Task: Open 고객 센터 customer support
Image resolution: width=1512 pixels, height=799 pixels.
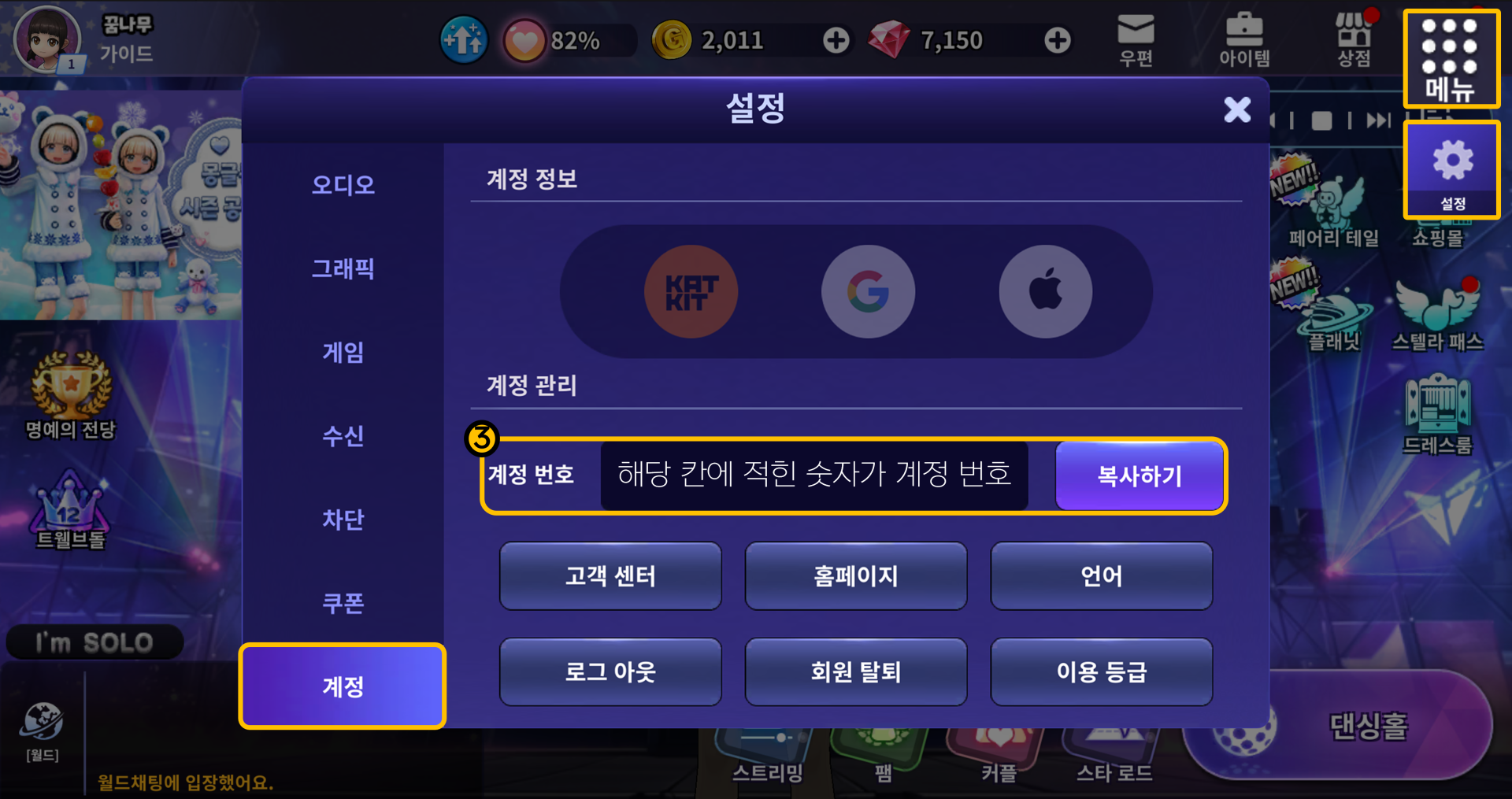Action: (x=610, y=576)
